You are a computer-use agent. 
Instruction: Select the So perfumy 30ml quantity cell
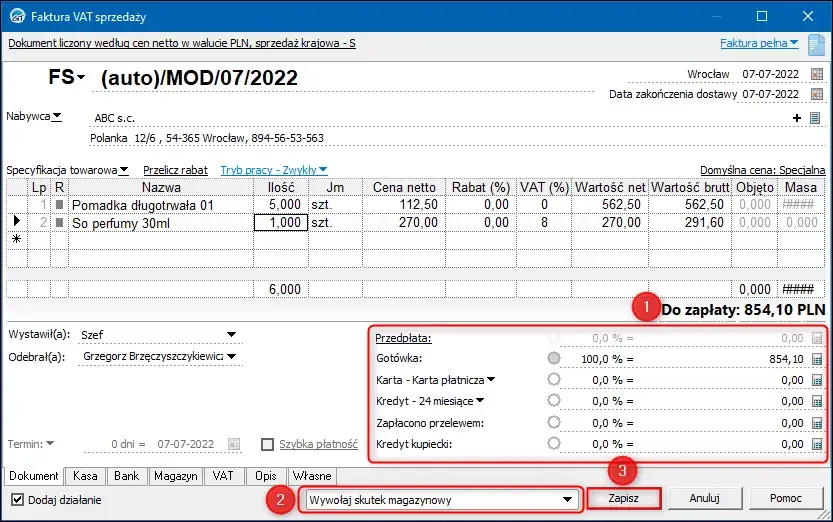click(280, 223)
